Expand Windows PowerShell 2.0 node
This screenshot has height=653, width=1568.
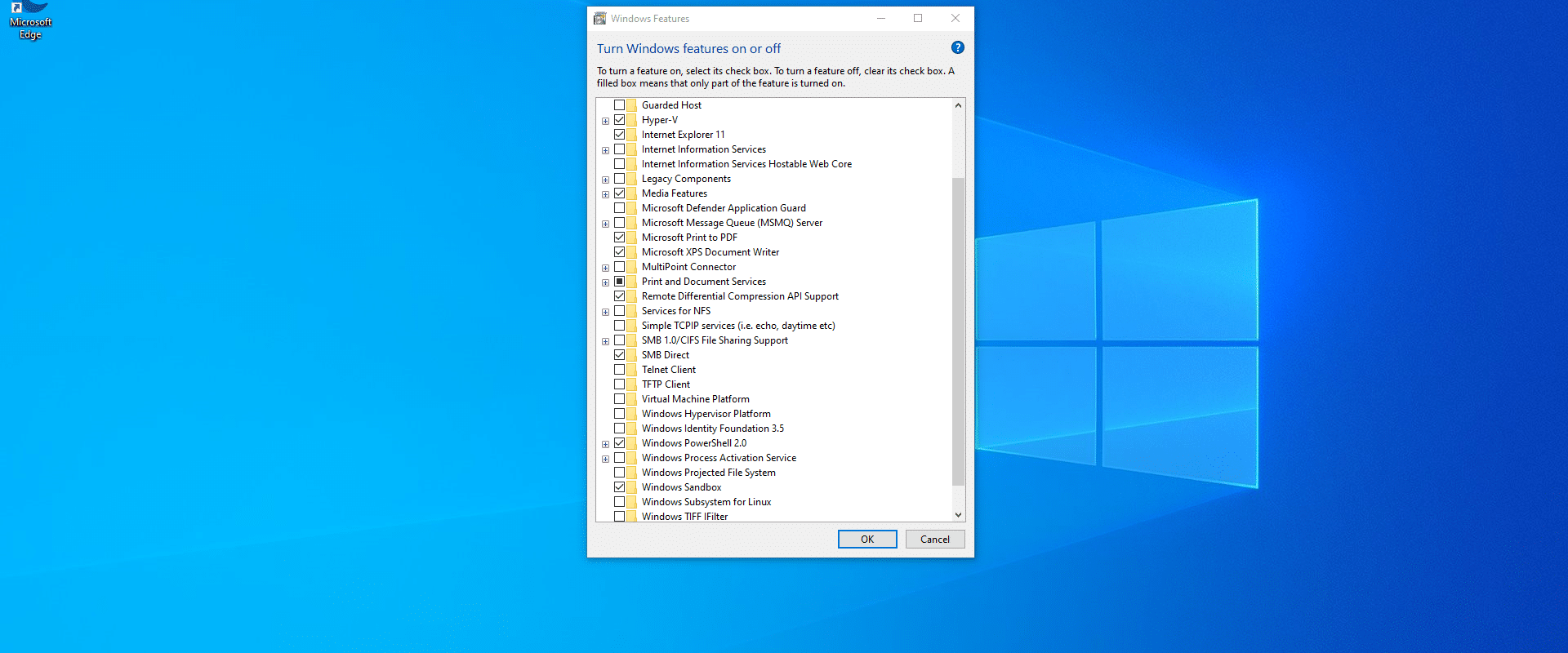[605, 444]
